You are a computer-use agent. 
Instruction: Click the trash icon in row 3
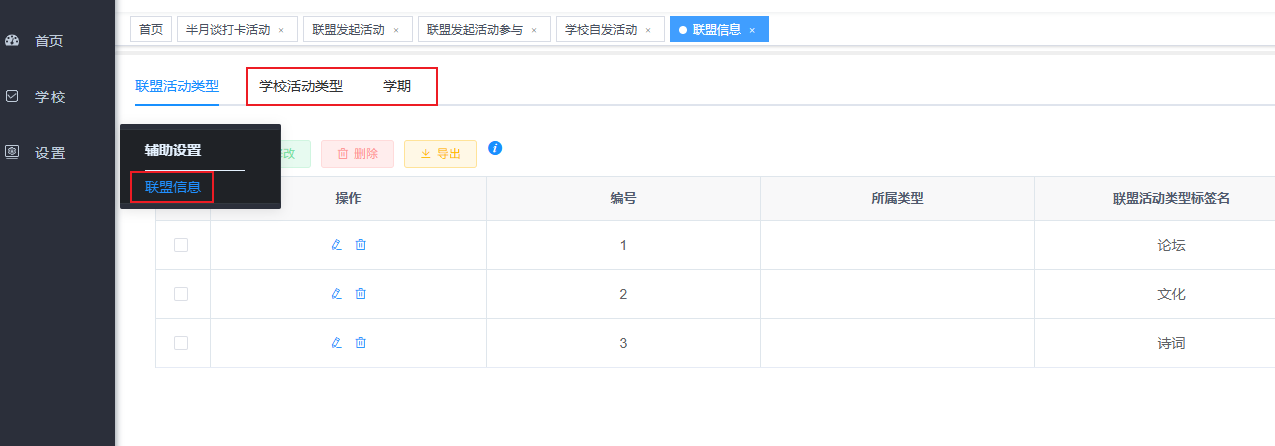point(361,343)
